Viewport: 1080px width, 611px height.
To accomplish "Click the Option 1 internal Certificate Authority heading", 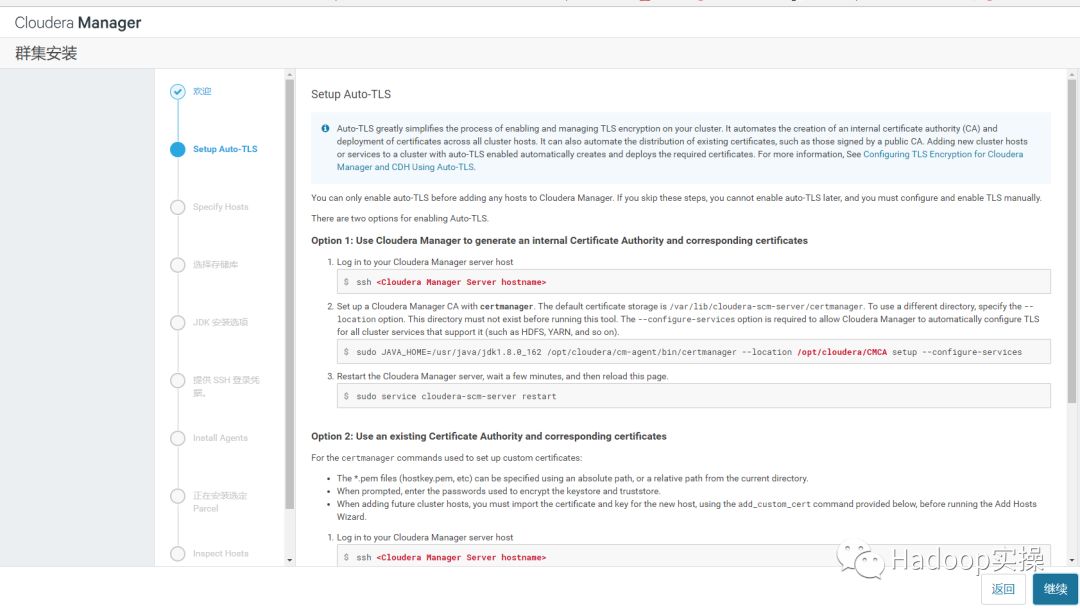I will click(559, 240).
